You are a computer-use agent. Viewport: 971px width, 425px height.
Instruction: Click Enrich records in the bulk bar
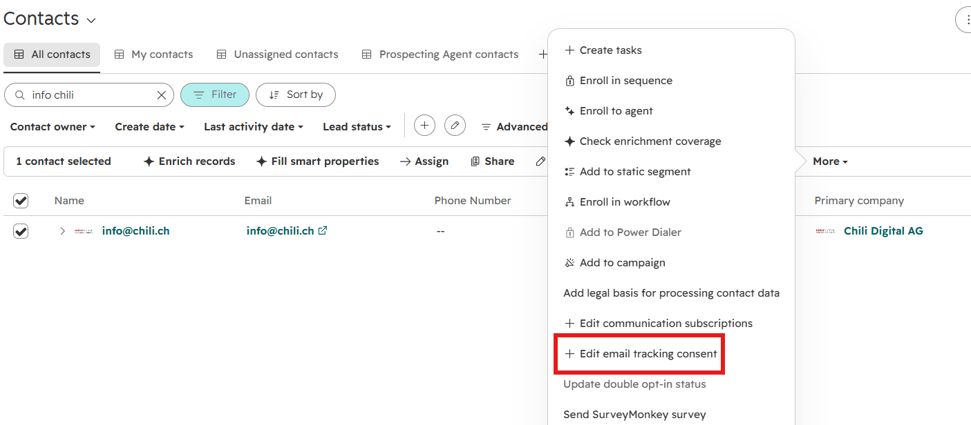(x=189, y=162)
